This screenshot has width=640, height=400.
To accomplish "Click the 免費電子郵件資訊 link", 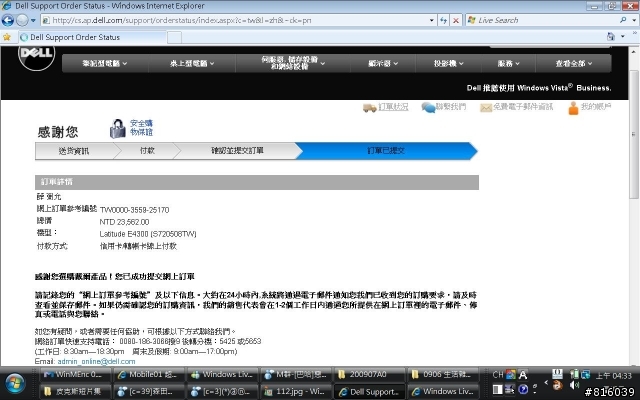I will [x=523, y=107].
